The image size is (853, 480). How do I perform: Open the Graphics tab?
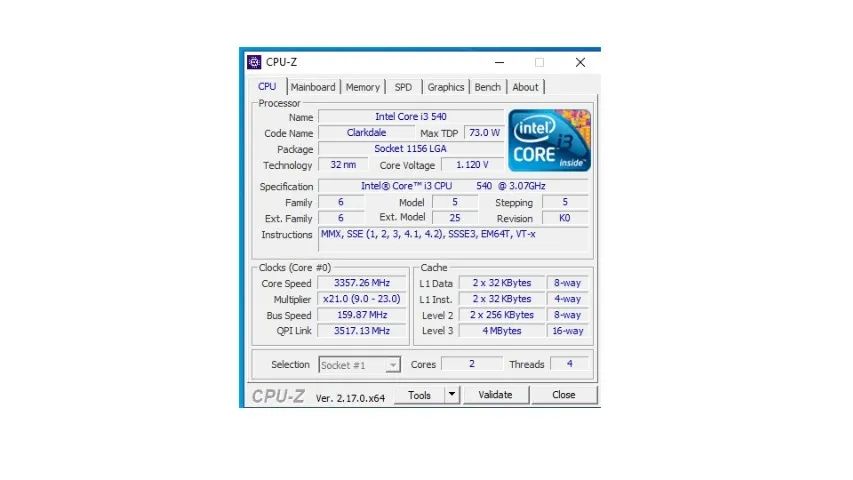(x=446, y=87)
